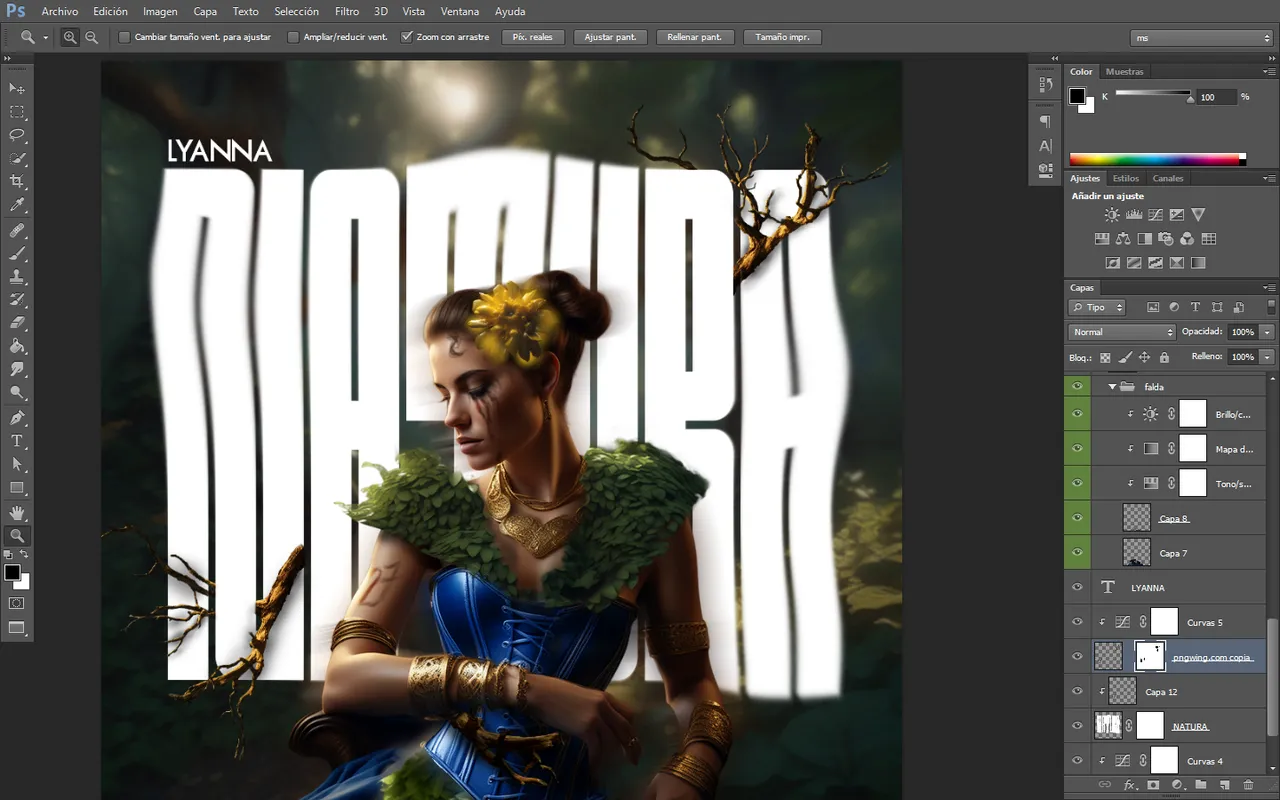Click the delete layer trash icon
Screen dimensions: 1280x800
[1249, 785]
